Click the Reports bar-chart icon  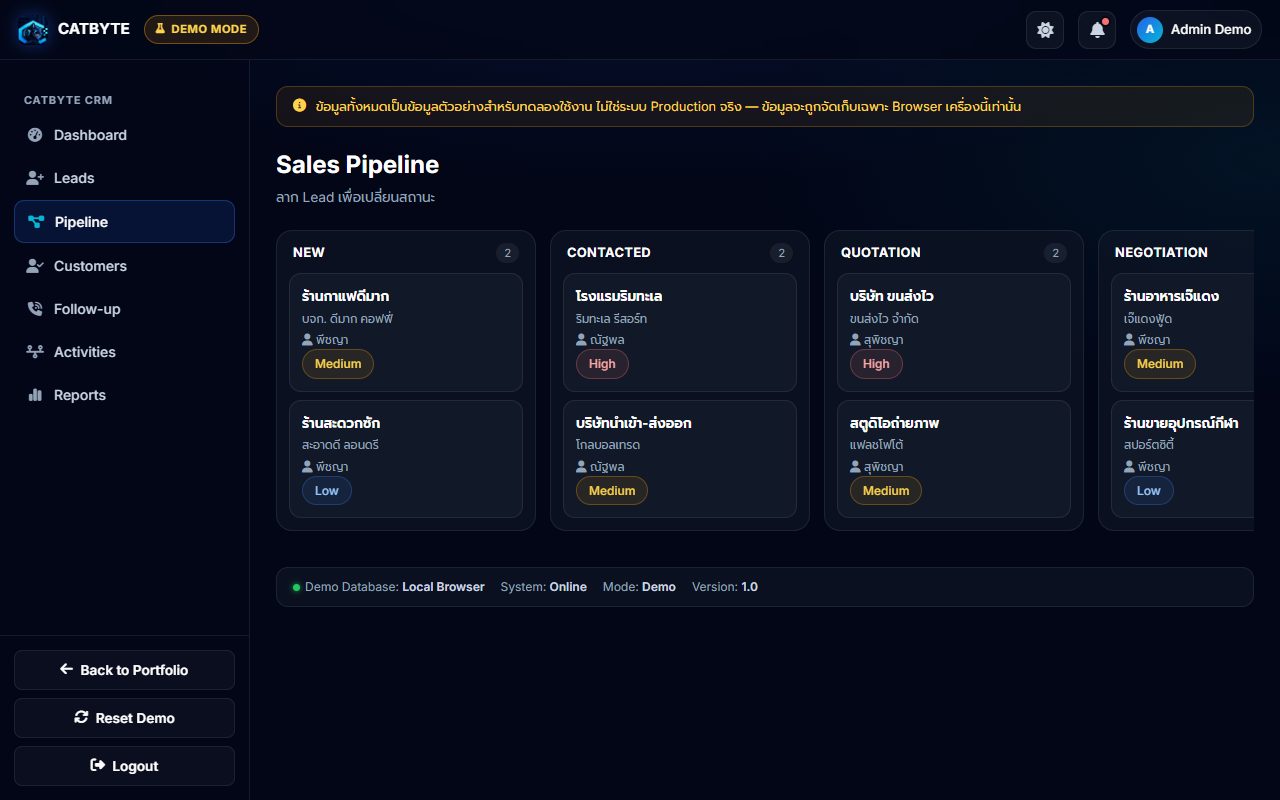click(x=35, y=395)
